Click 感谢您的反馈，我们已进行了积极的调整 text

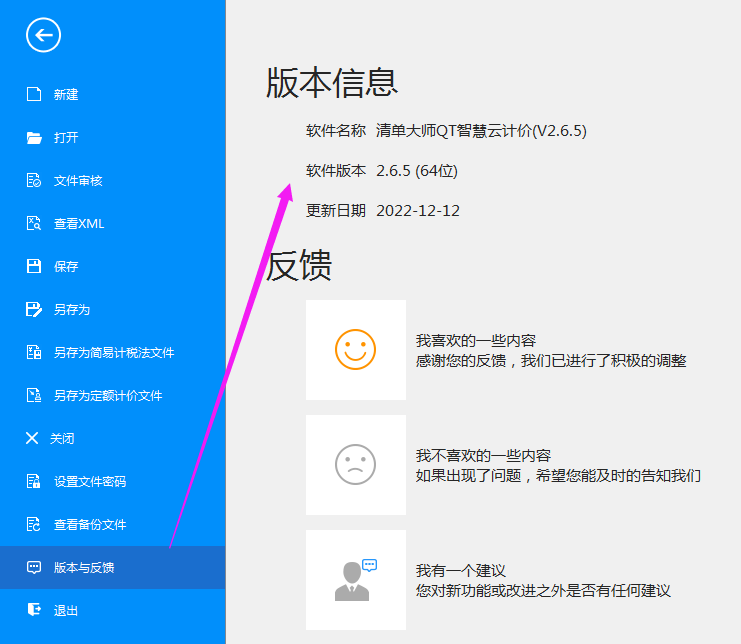pos(551,361)
